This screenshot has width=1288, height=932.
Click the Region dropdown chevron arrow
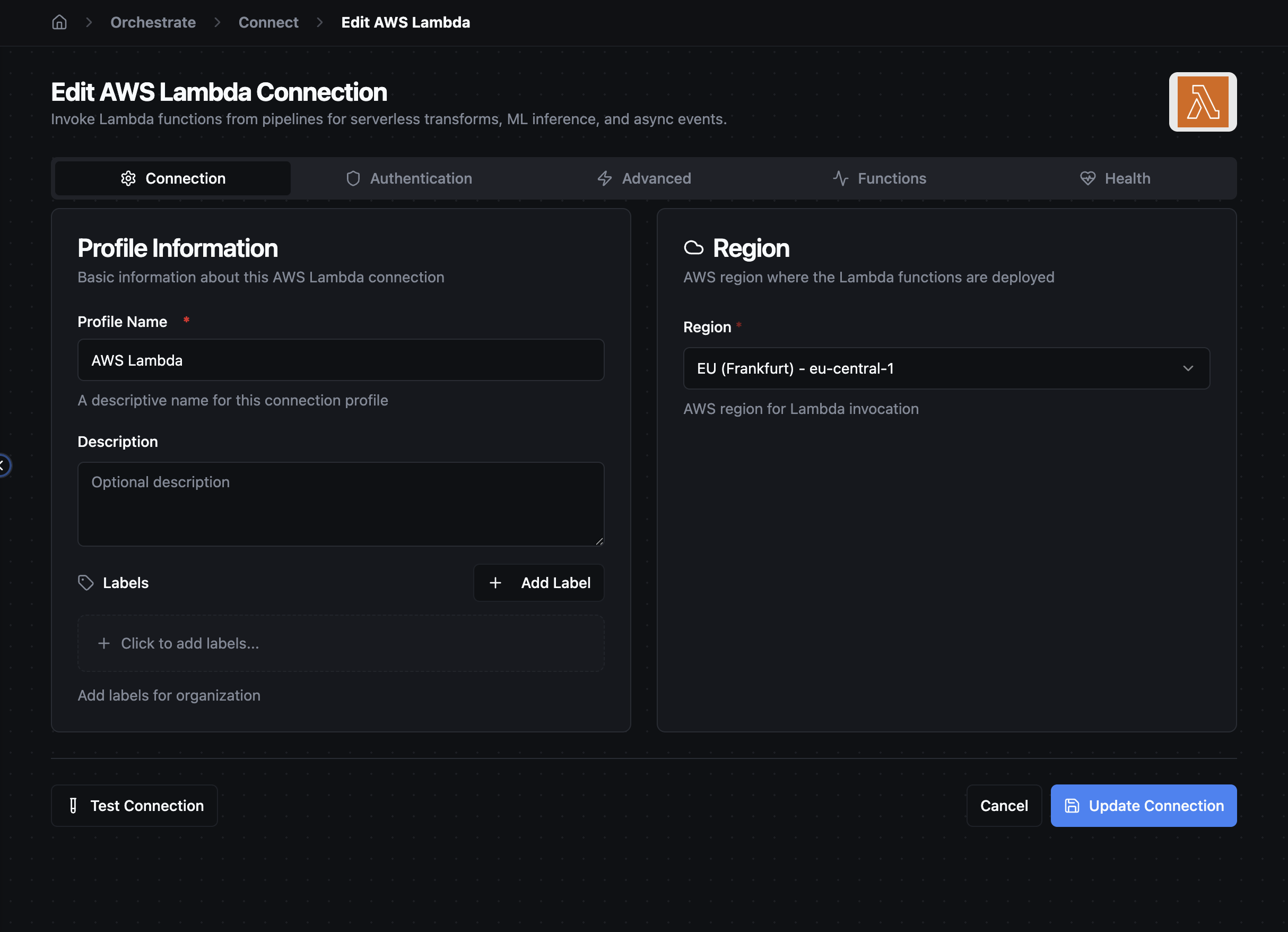coord(1188,368)
